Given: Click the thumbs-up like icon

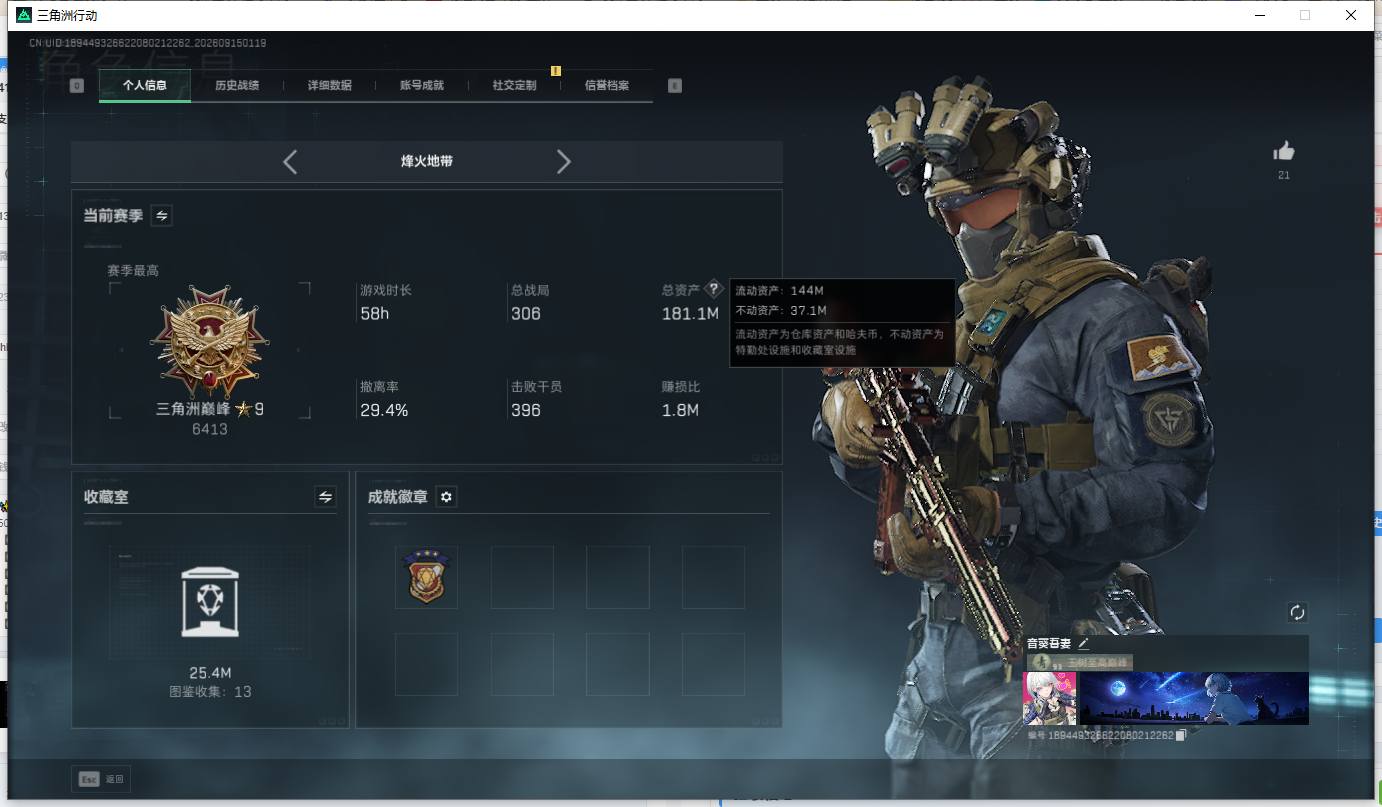Looking at the screenshot, I should tap(1284, 151).
